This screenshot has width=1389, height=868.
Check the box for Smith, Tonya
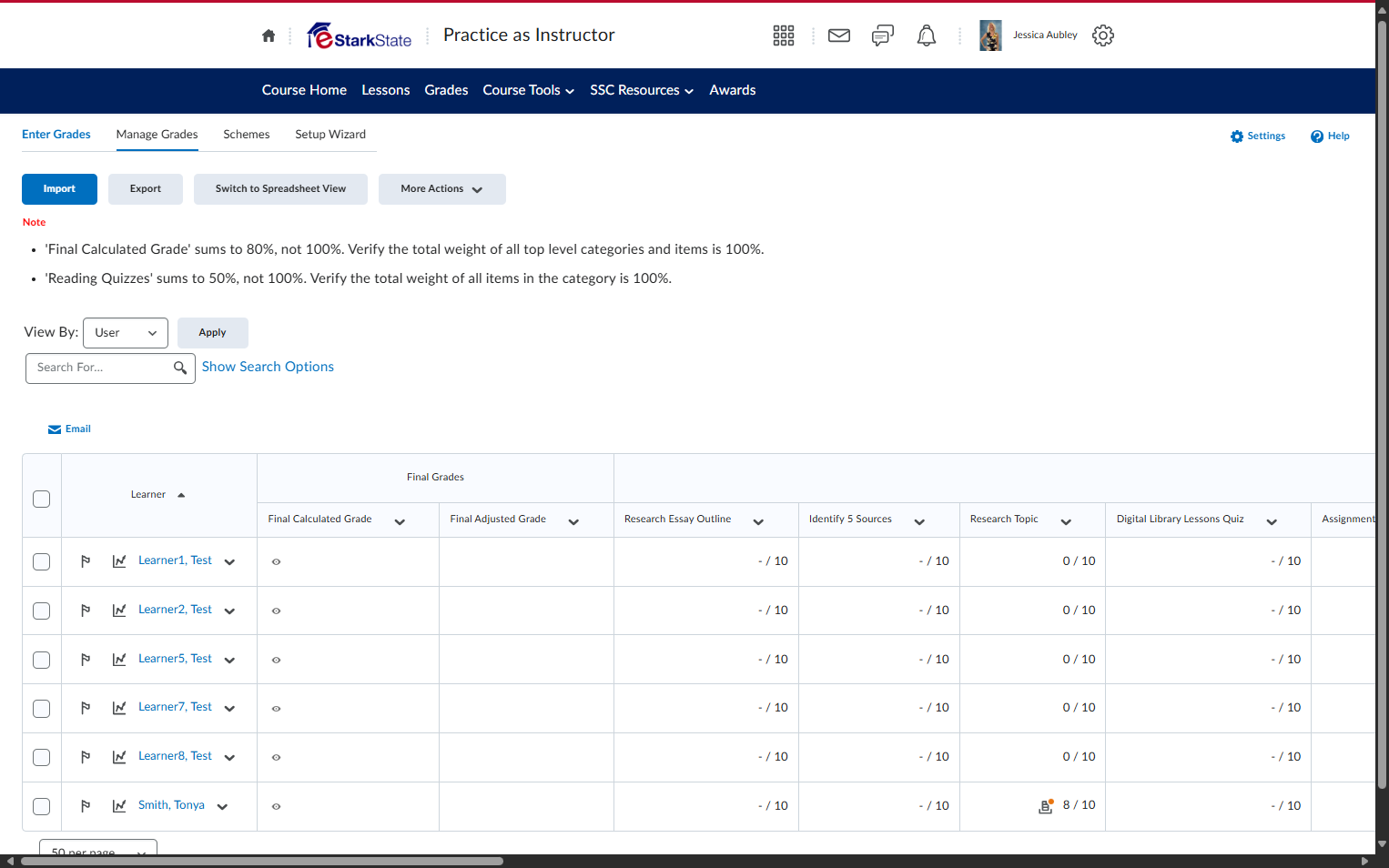(x=42, y=806)
